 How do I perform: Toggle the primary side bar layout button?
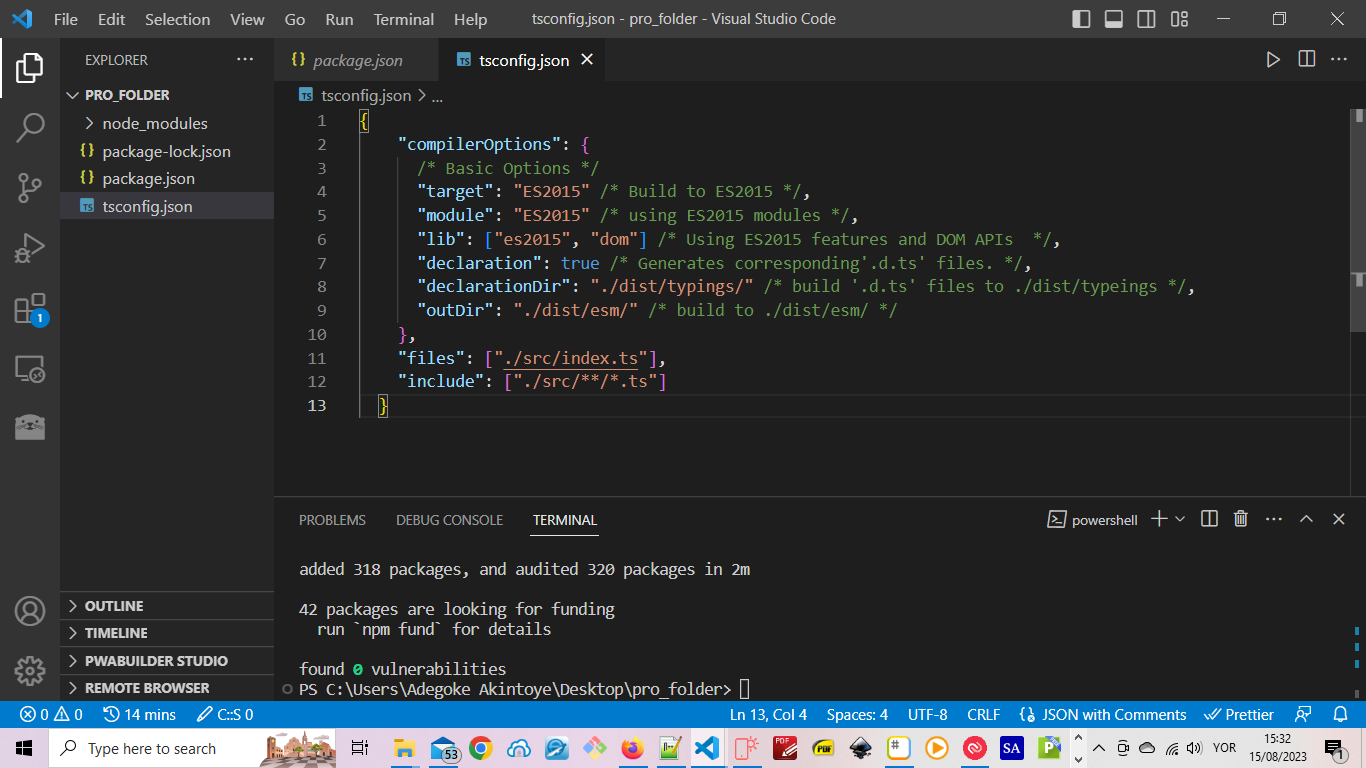(1081, 19)
